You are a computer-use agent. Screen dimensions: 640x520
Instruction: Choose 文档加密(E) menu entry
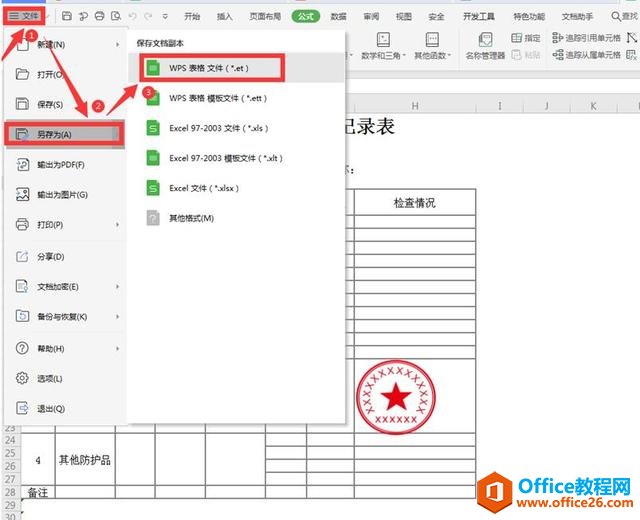(x=64, y=287)
